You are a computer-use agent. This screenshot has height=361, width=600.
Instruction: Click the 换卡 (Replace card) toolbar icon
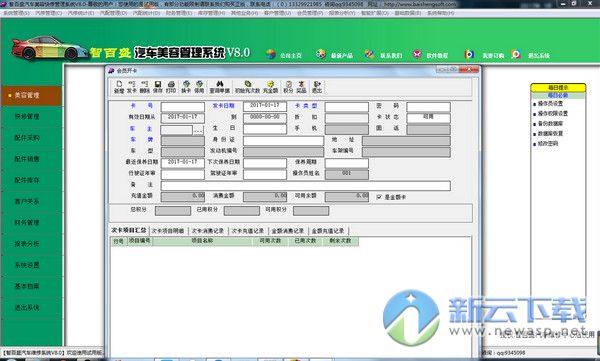click(x=186, y=87)
